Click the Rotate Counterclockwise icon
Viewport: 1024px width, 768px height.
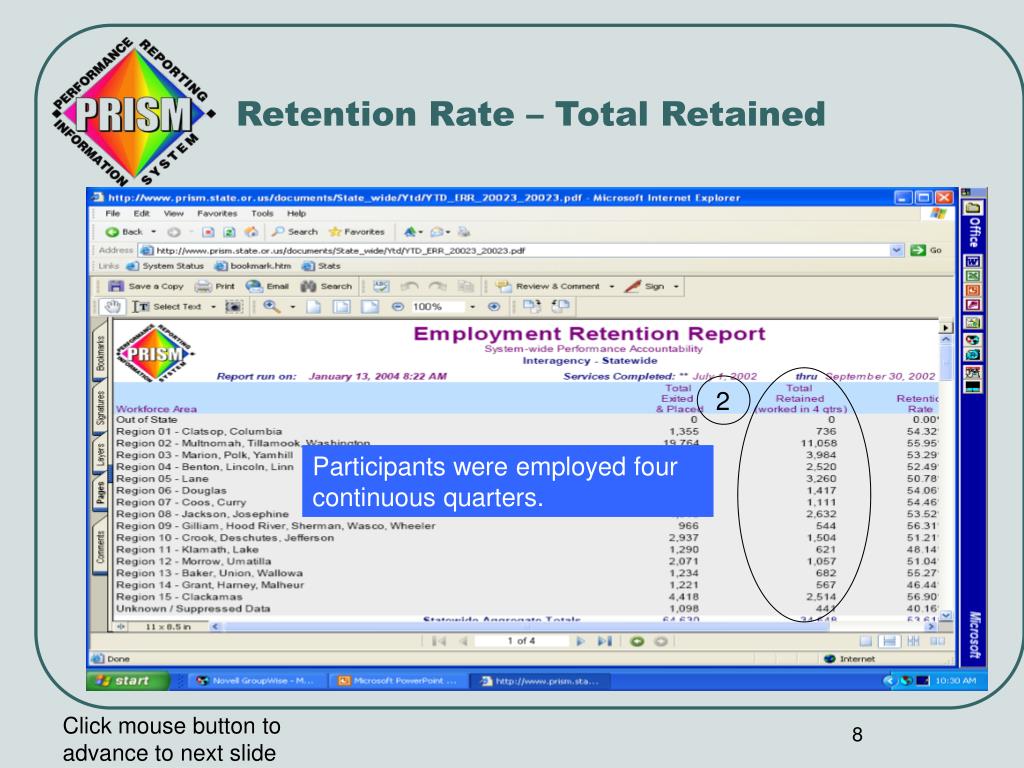pyautogui.click(x=560, y=306)
